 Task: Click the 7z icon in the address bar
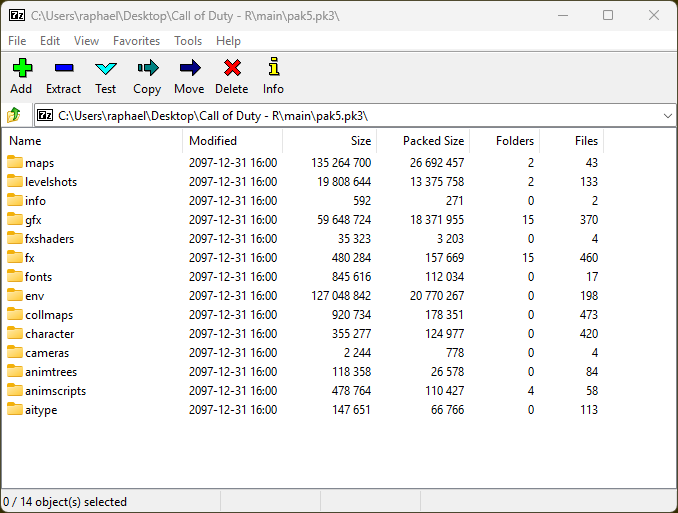(x=45, y=115)
